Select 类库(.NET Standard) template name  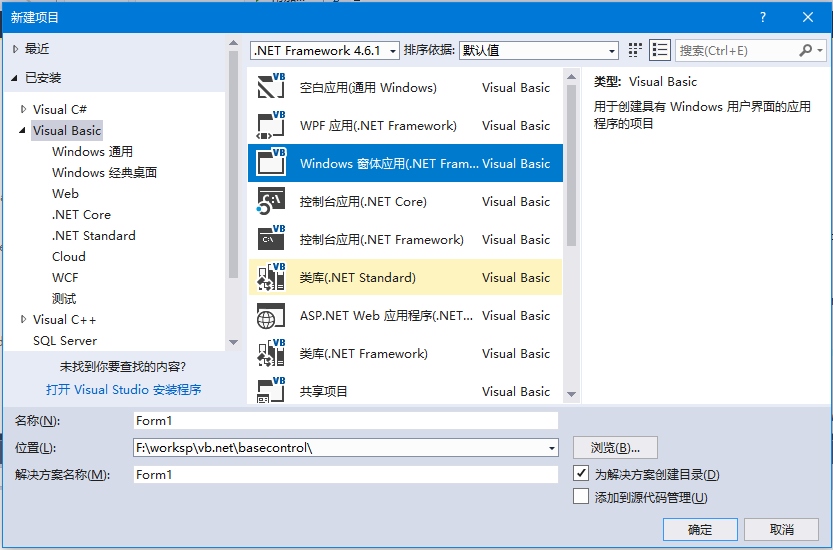[358, 277]
